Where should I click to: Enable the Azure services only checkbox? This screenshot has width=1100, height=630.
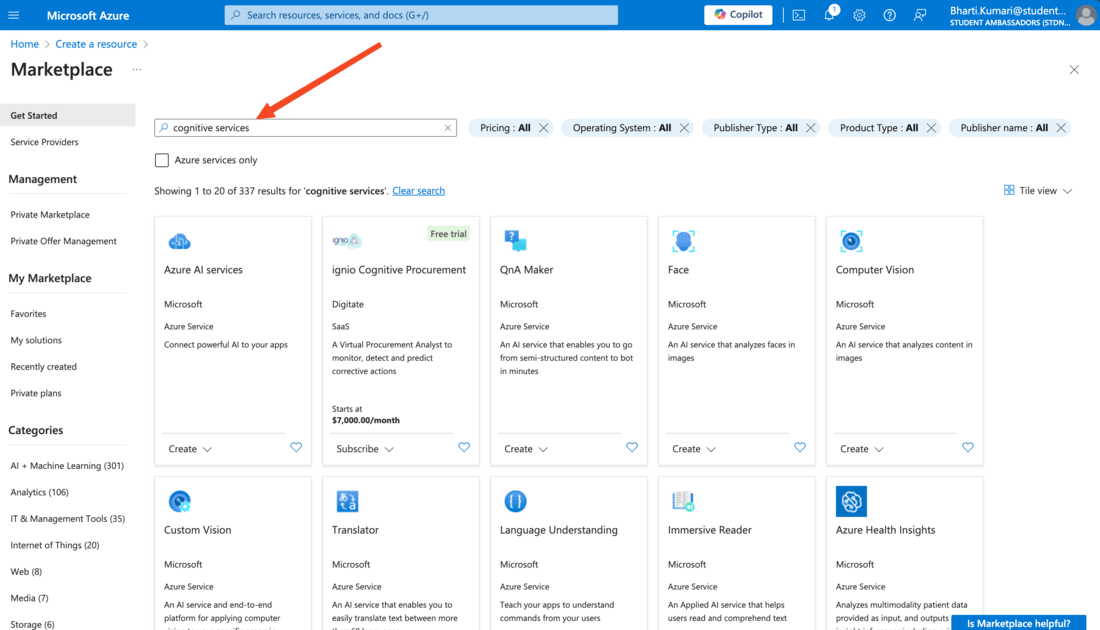[x=162, y=160]
